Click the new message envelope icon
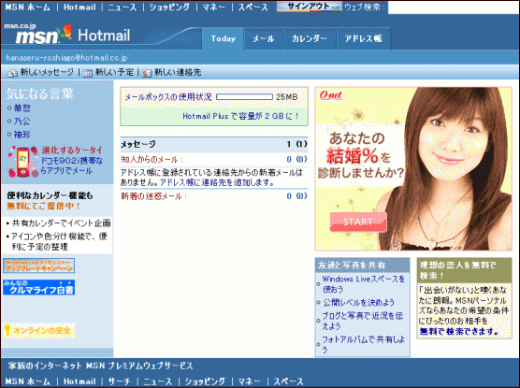 tap(13, 73)
